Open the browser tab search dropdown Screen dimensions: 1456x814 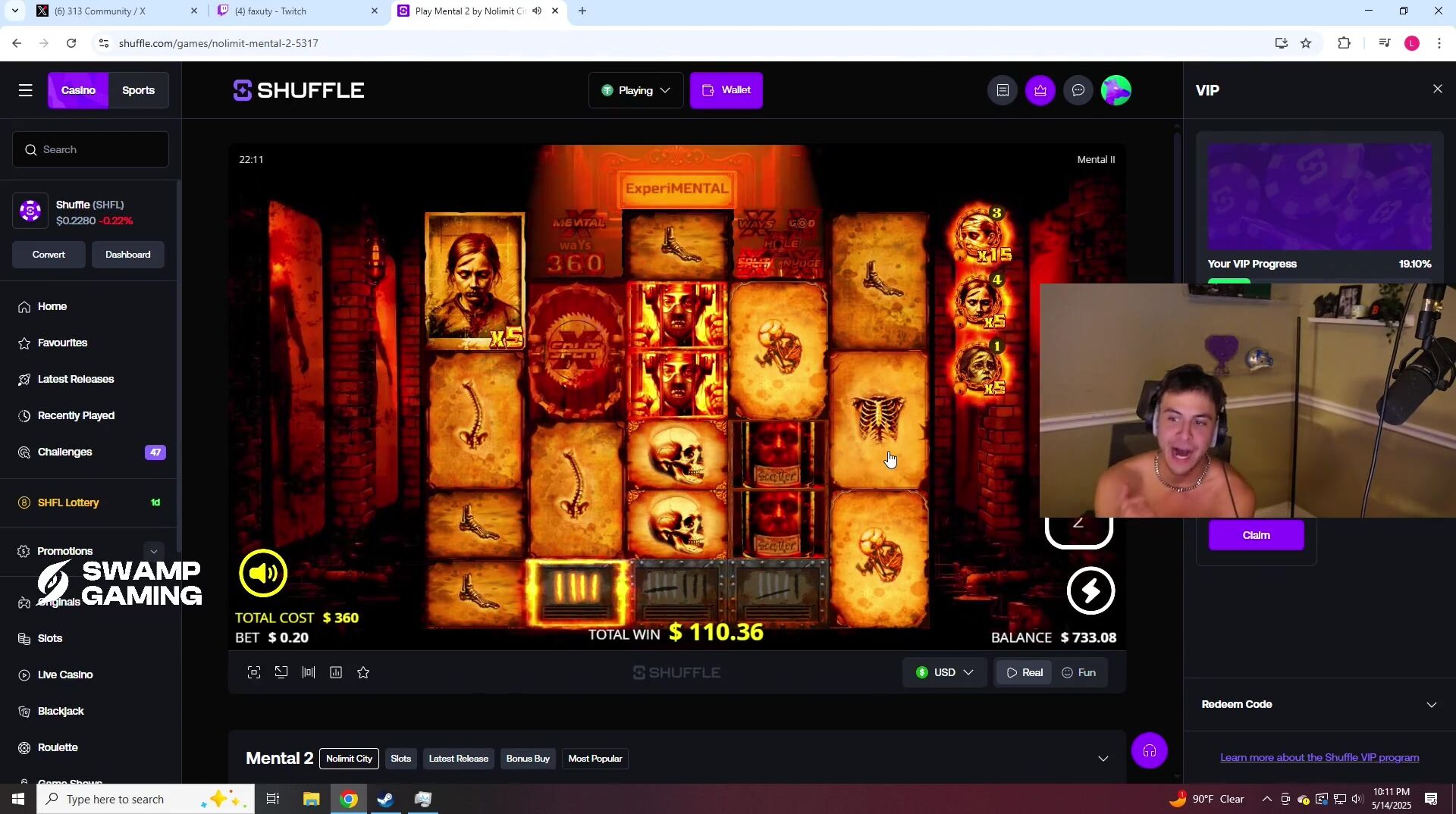click(x=14, y=11)
